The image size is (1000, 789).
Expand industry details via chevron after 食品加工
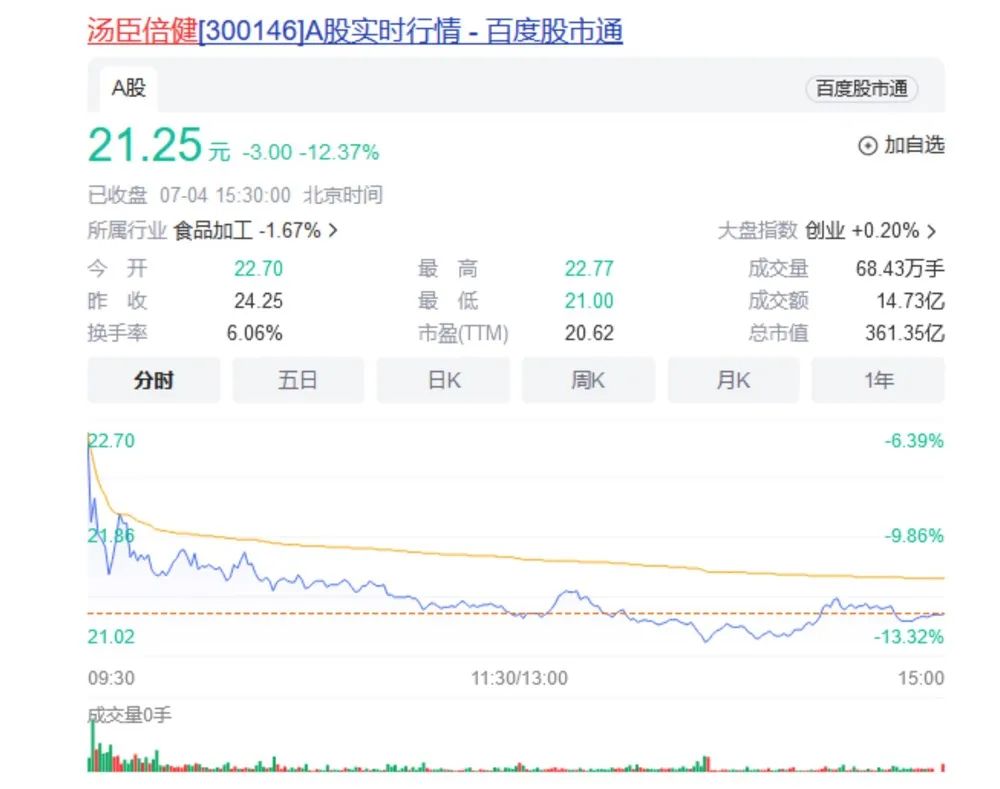[x=333, y=229]
